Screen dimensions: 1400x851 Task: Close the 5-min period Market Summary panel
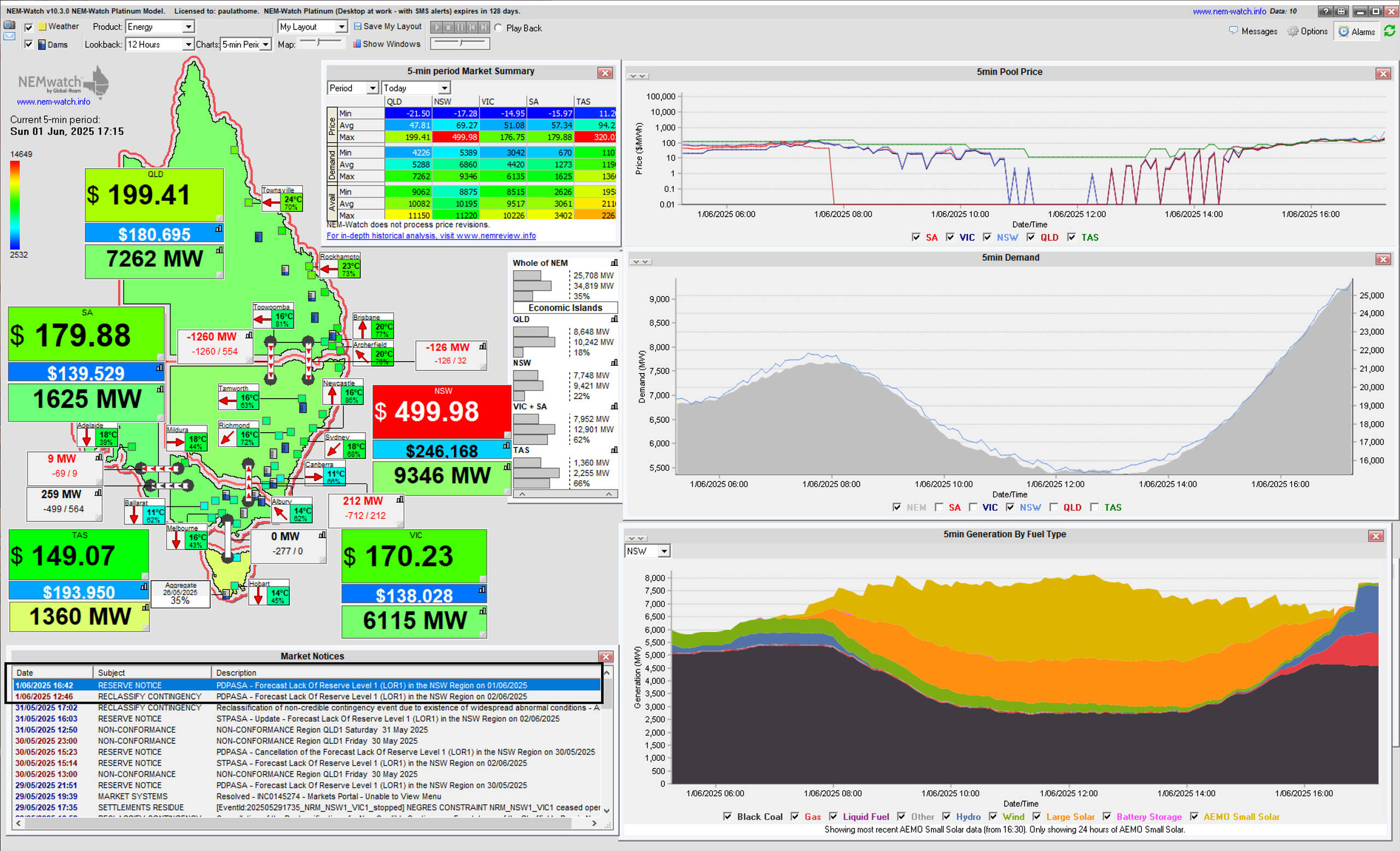pyautogui.click(x=605, y=73)
